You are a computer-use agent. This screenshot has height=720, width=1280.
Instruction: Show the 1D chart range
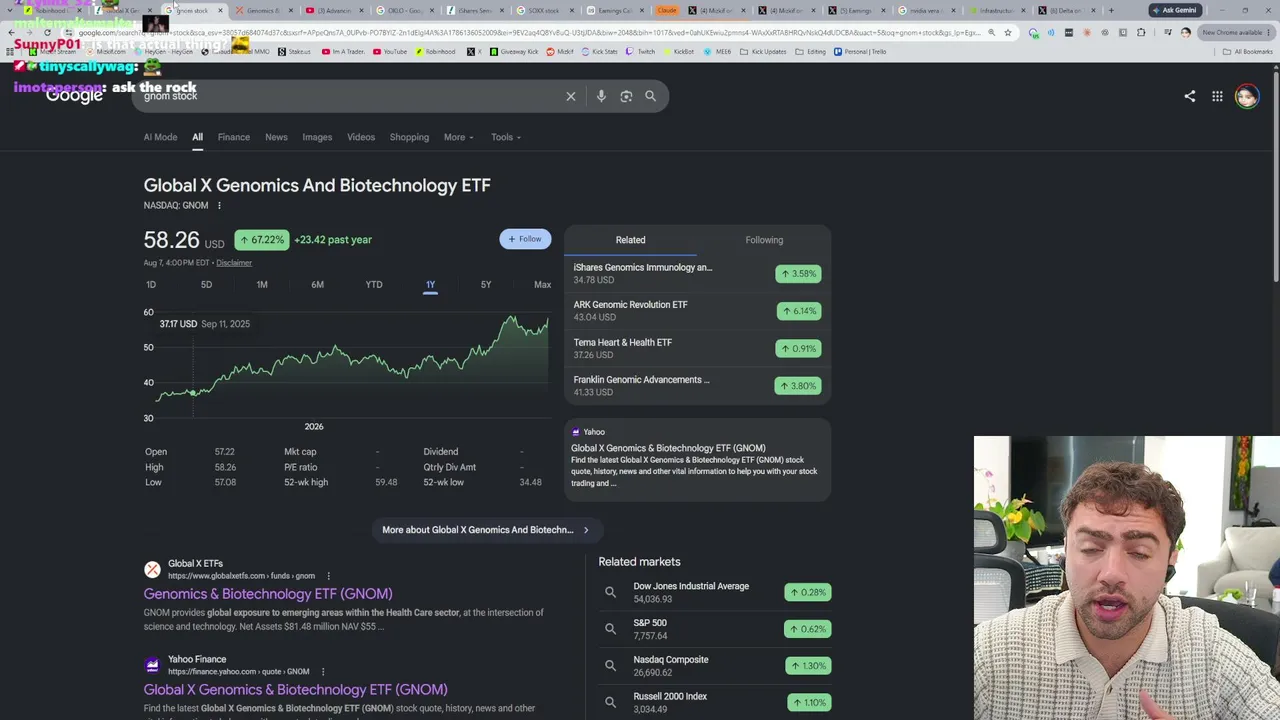[151, 285]
